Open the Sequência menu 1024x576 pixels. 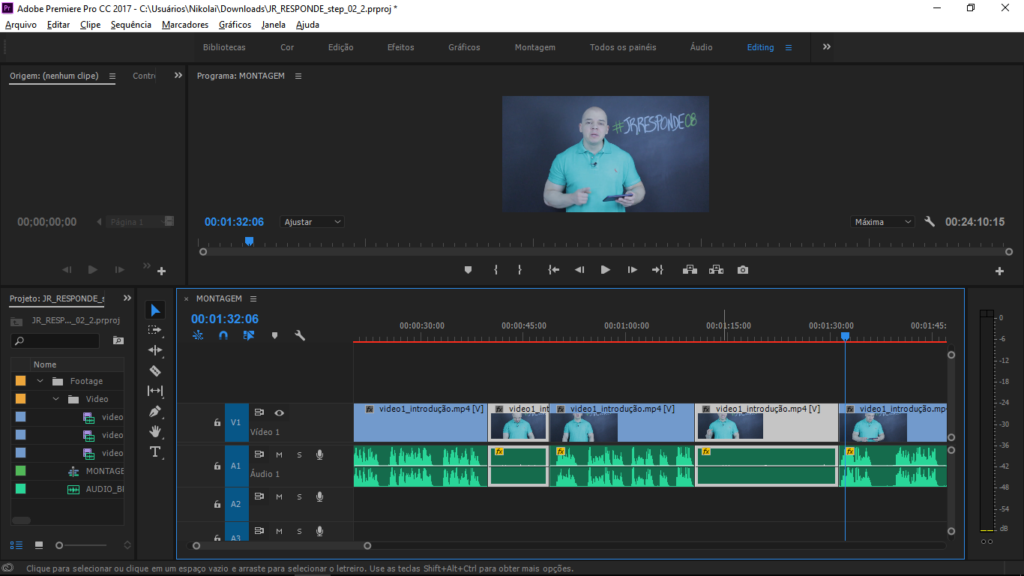click(131, 25)
